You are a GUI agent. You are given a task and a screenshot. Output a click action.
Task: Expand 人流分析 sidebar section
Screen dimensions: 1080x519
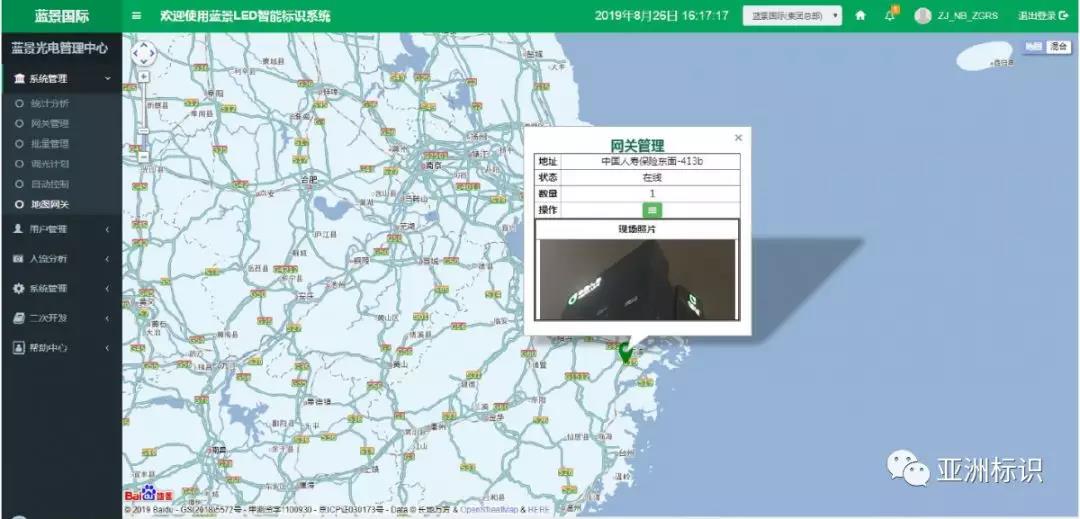tap(62, 259)
